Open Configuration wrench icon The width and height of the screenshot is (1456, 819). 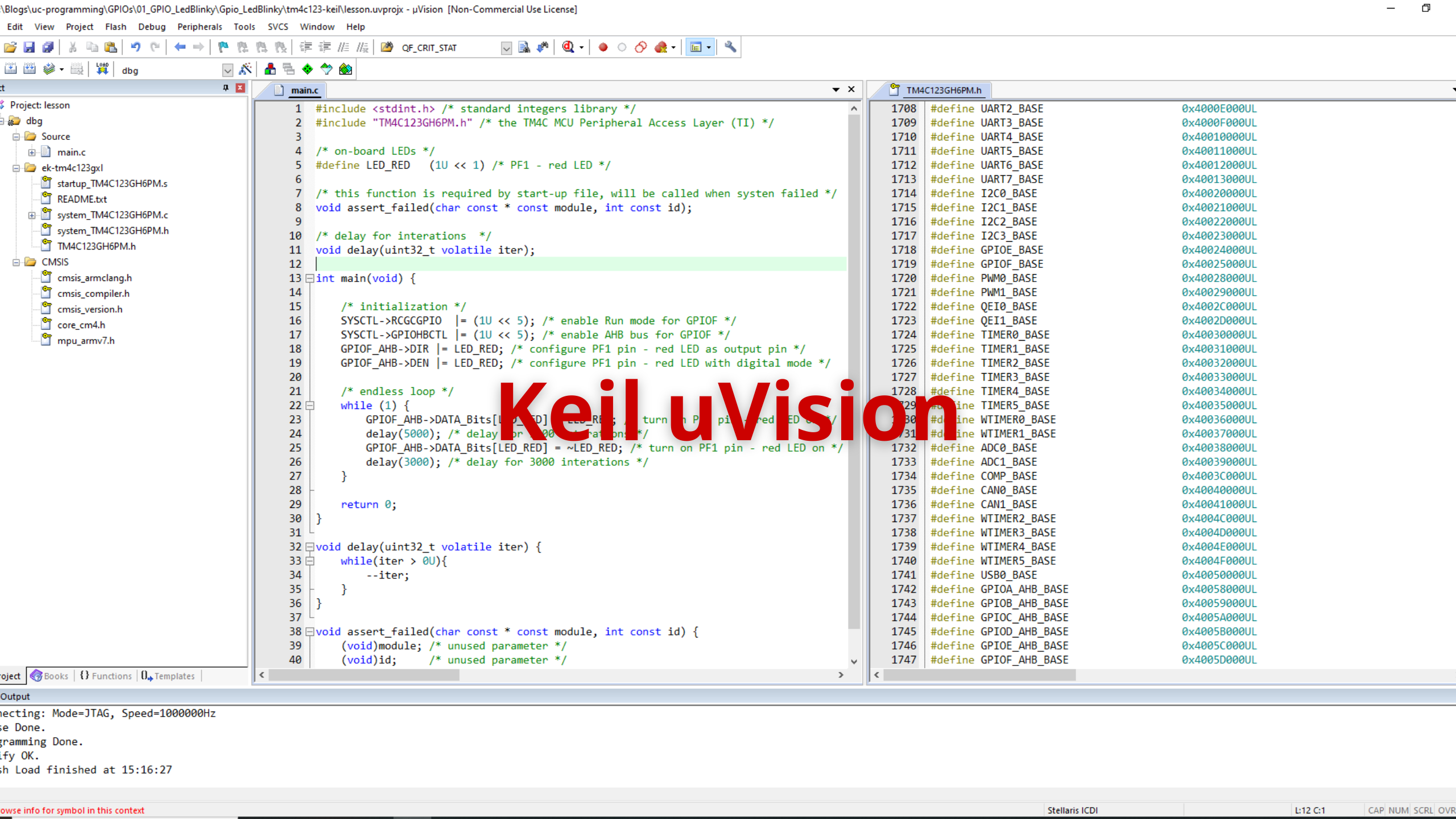[x=730, y=47]
